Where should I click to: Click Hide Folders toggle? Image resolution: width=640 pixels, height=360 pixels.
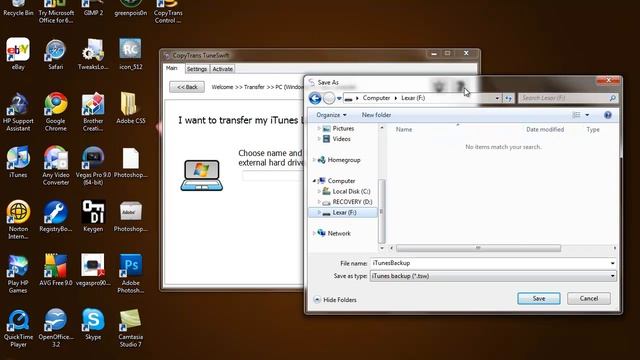[x=335, y=300]
